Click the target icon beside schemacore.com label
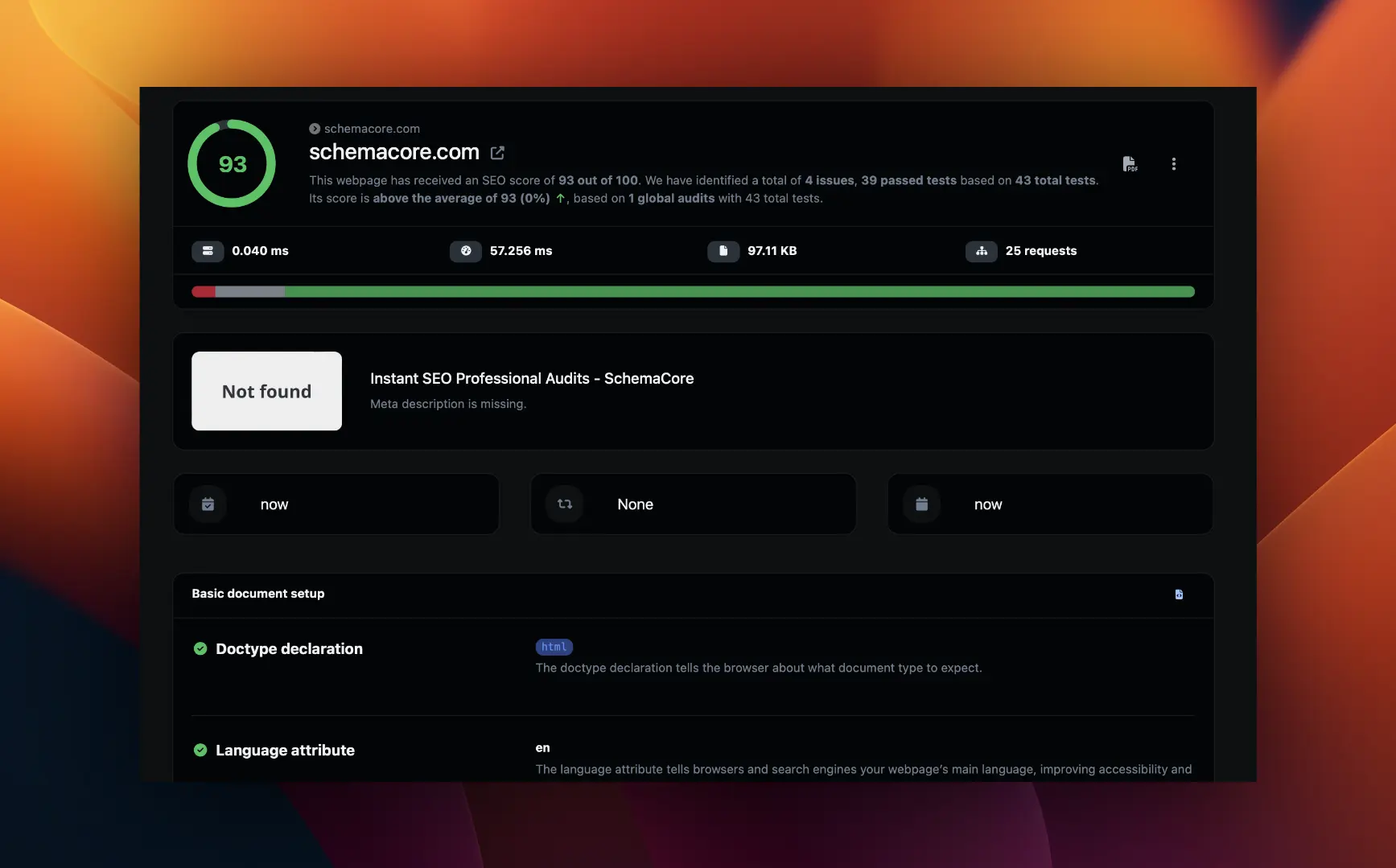The image size is (1396, 868). 314,128
